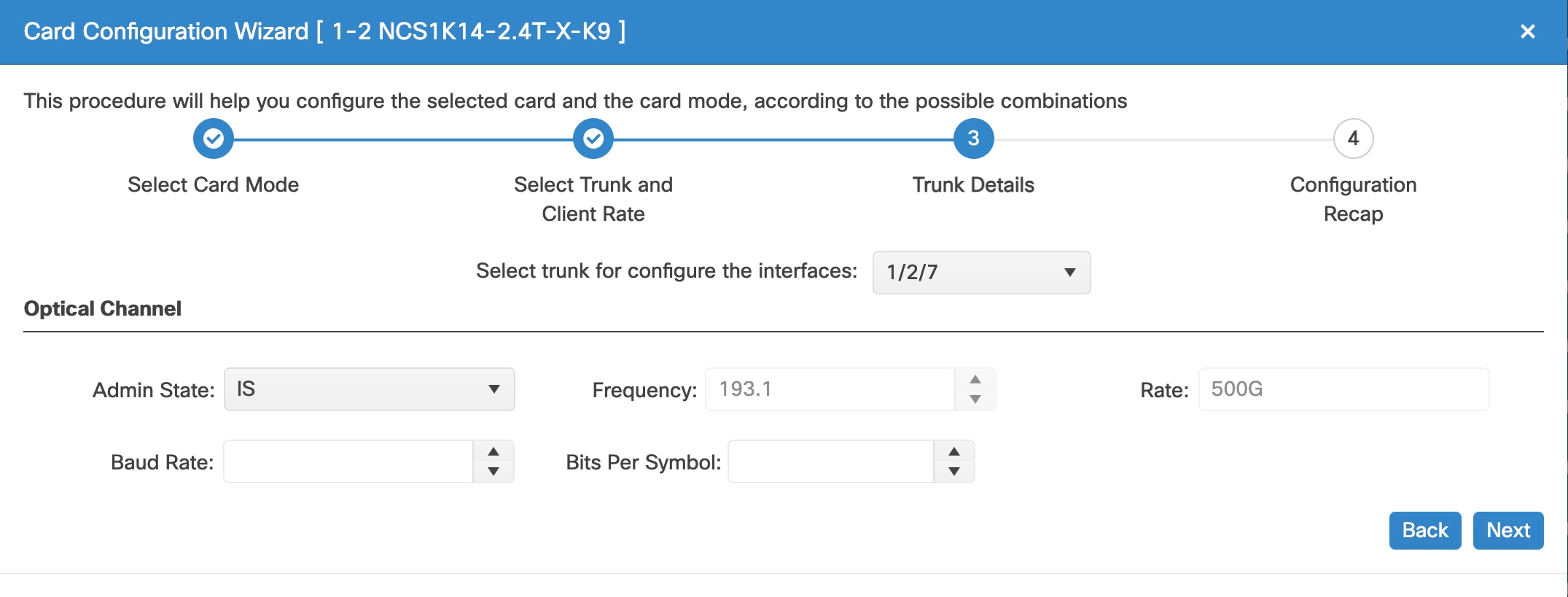
Task: Decrease Baud Rate with down arrow
Action: [x=494, y=472]
